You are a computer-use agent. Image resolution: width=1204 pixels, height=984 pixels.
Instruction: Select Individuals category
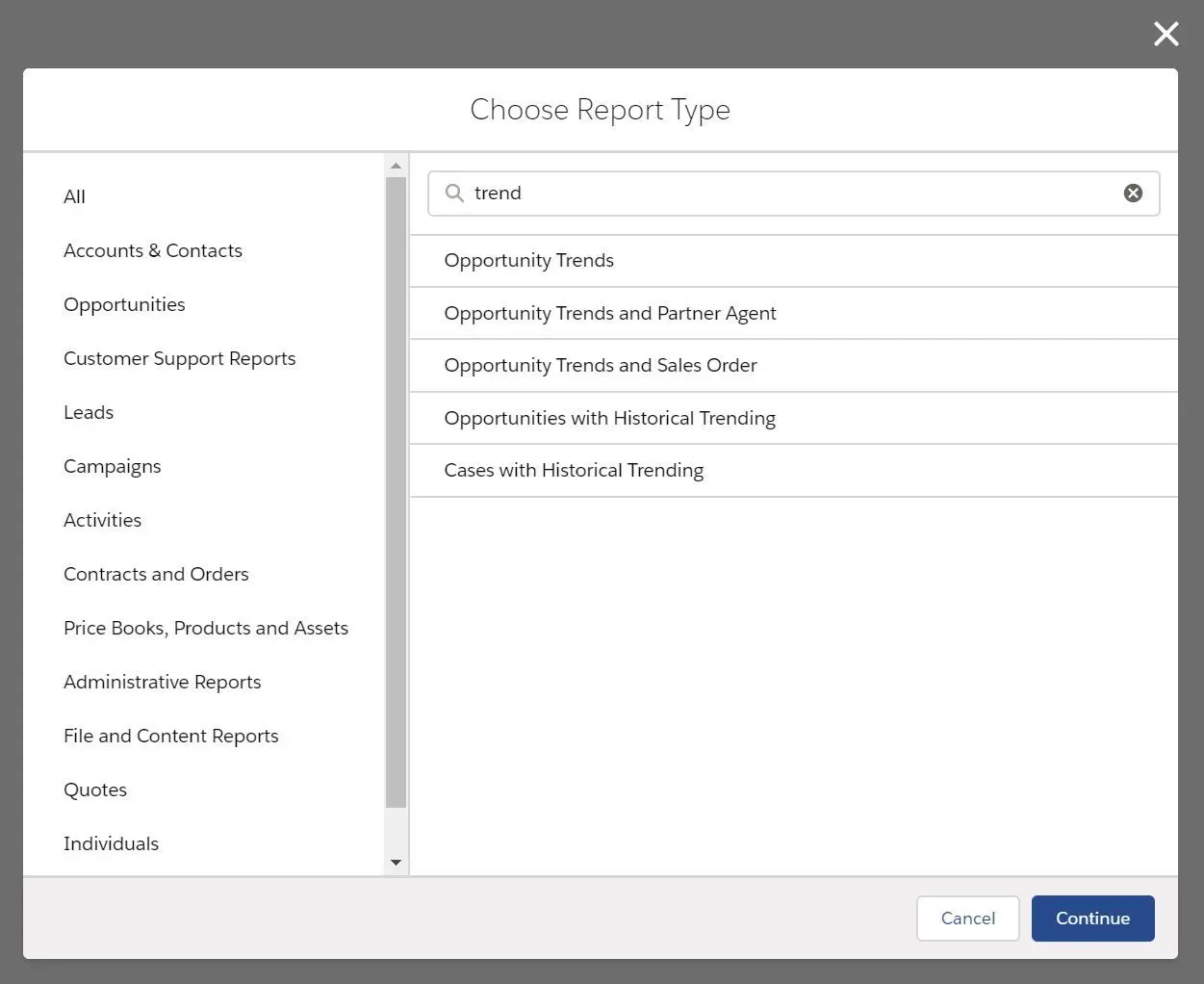tap(111, 843)
